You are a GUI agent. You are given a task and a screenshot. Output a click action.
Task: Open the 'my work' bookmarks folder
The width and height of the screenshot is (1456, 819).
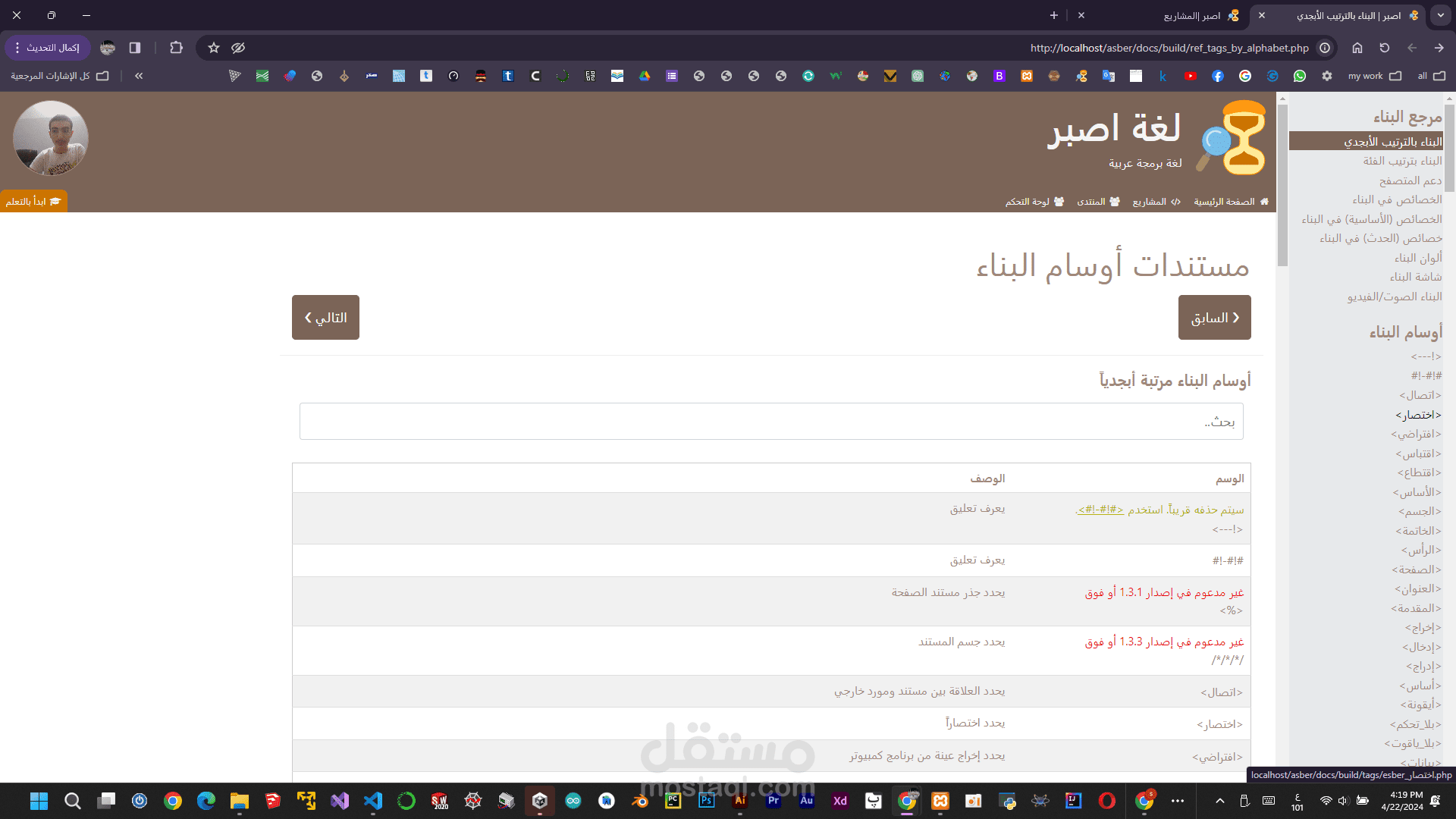tap(1374, 76)
